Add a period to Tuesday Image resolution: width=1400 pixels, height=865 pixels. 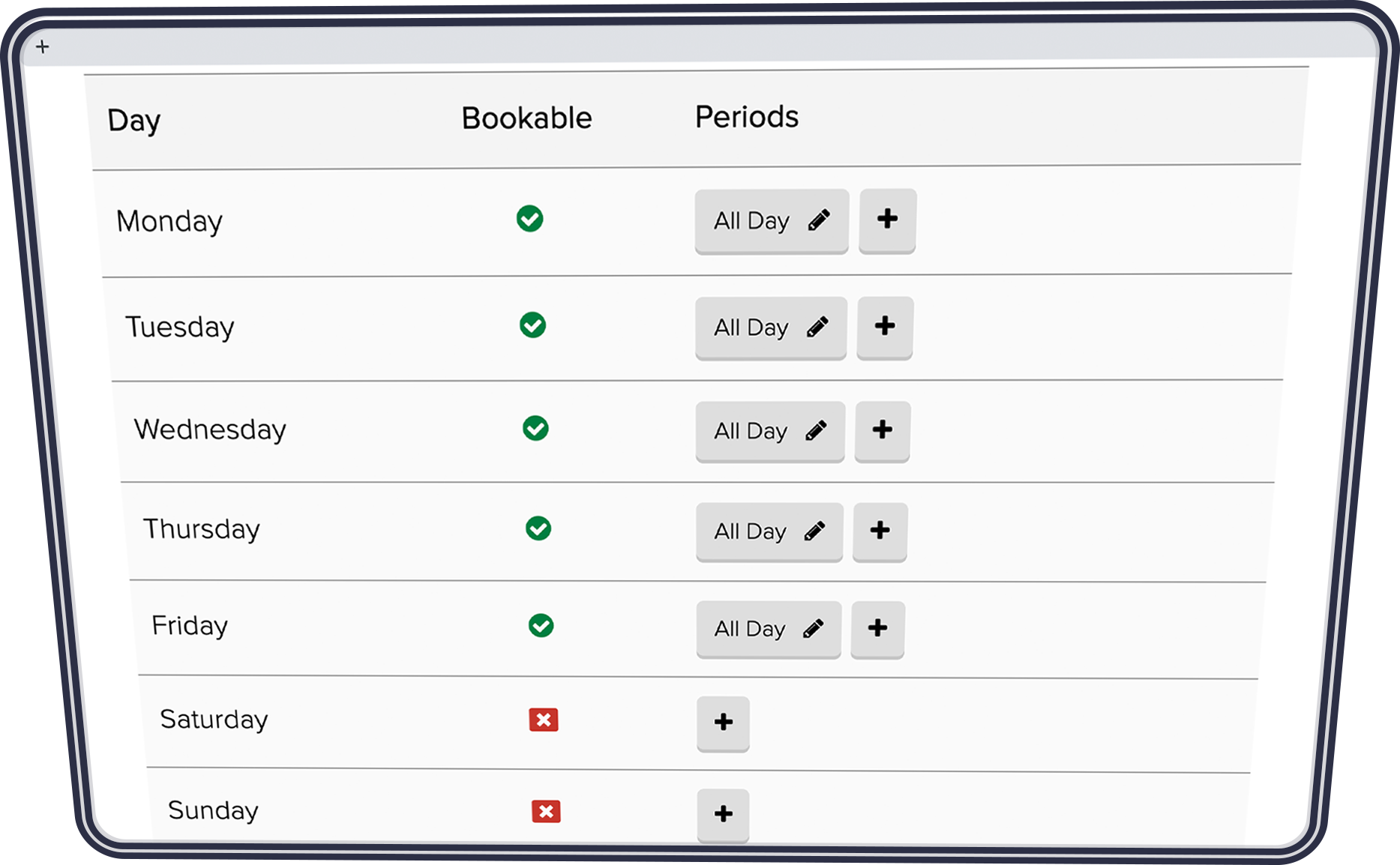[x=885, y=326]
